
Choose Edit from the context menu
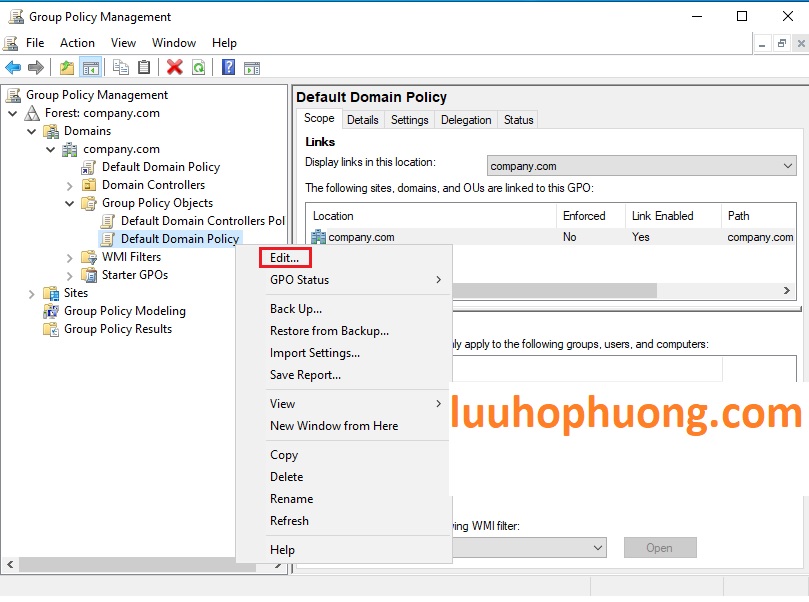point(283,257)
